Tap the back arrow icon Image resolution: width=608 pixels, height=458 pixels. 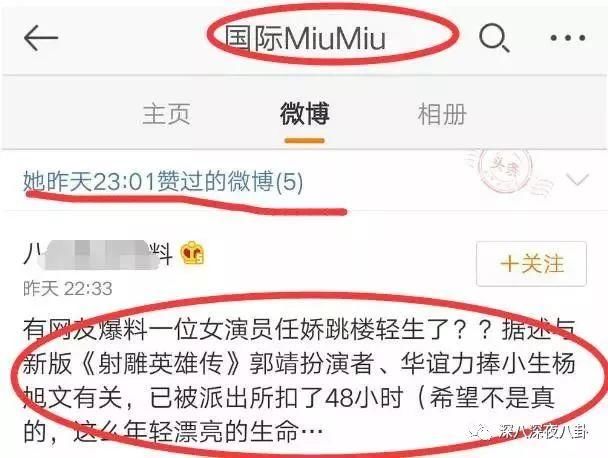click(x=41, y=38)
